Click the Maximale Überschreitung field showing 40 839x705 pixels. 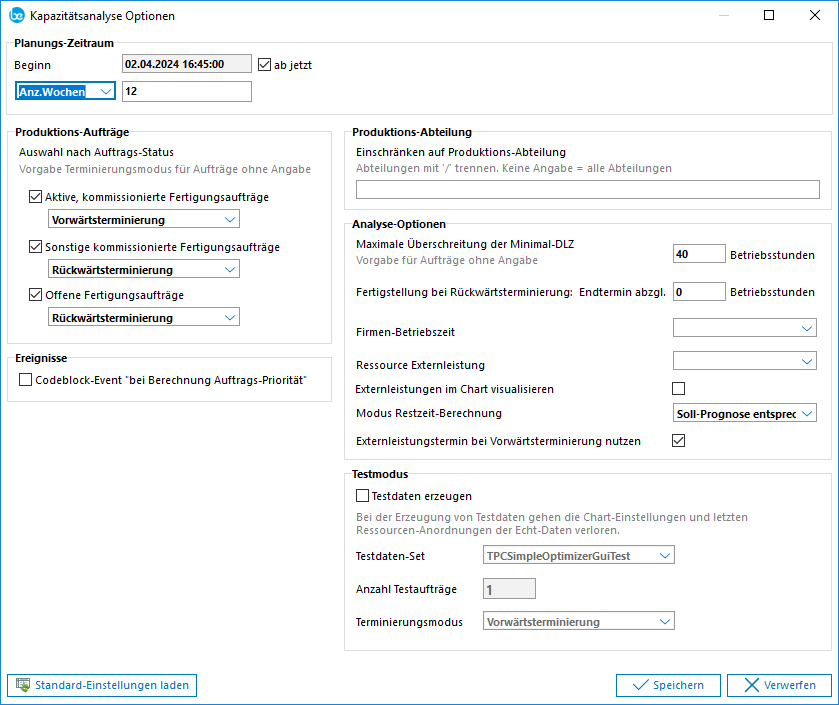[698, 254]
